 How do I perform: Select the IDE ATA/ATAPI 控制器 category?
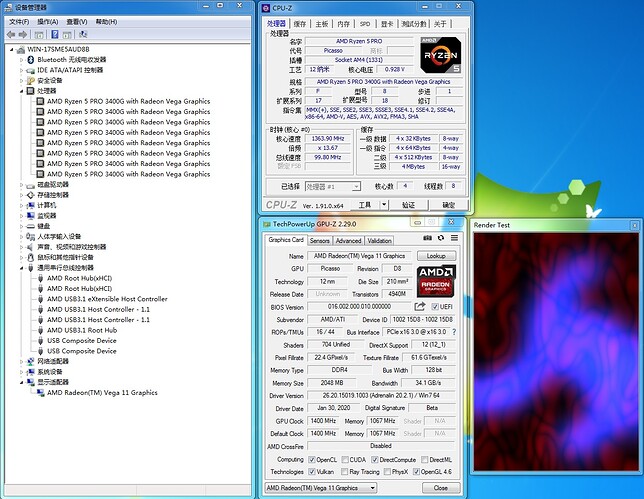[70, 70]
